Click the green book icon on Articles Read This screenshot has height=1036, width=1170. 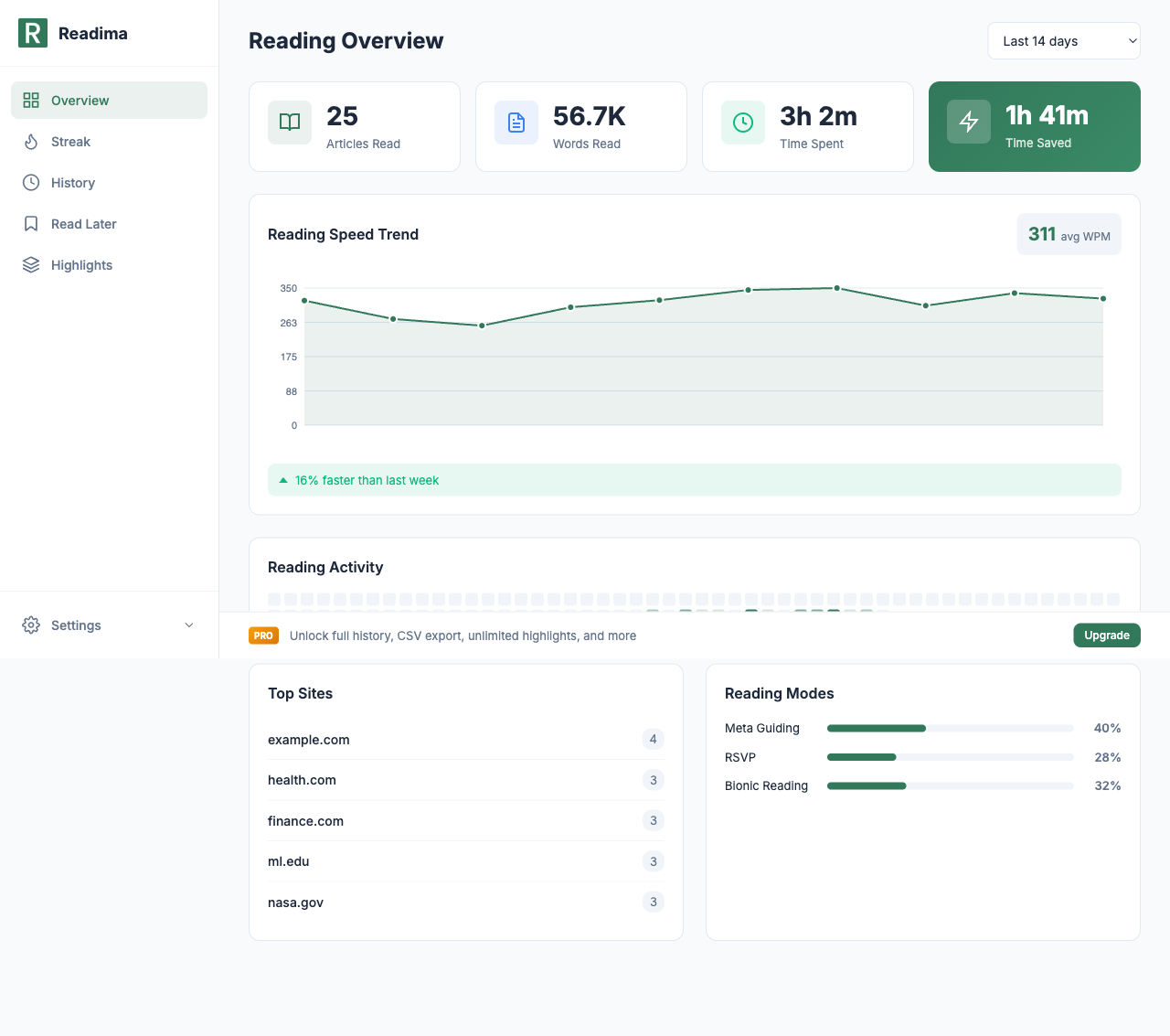[289, 122]
